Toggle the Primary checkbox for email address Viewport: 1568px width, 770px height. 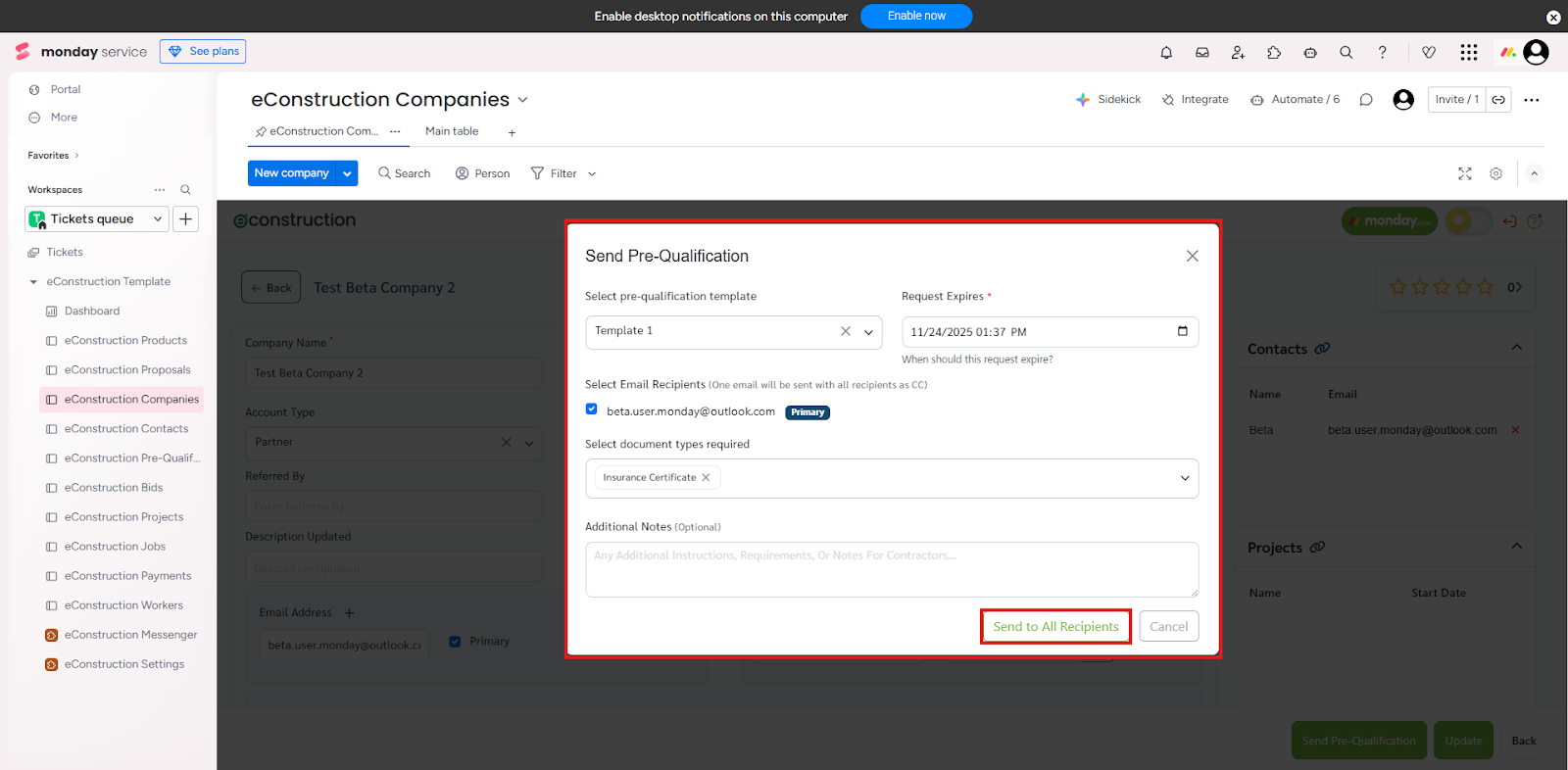coord(455,642)
